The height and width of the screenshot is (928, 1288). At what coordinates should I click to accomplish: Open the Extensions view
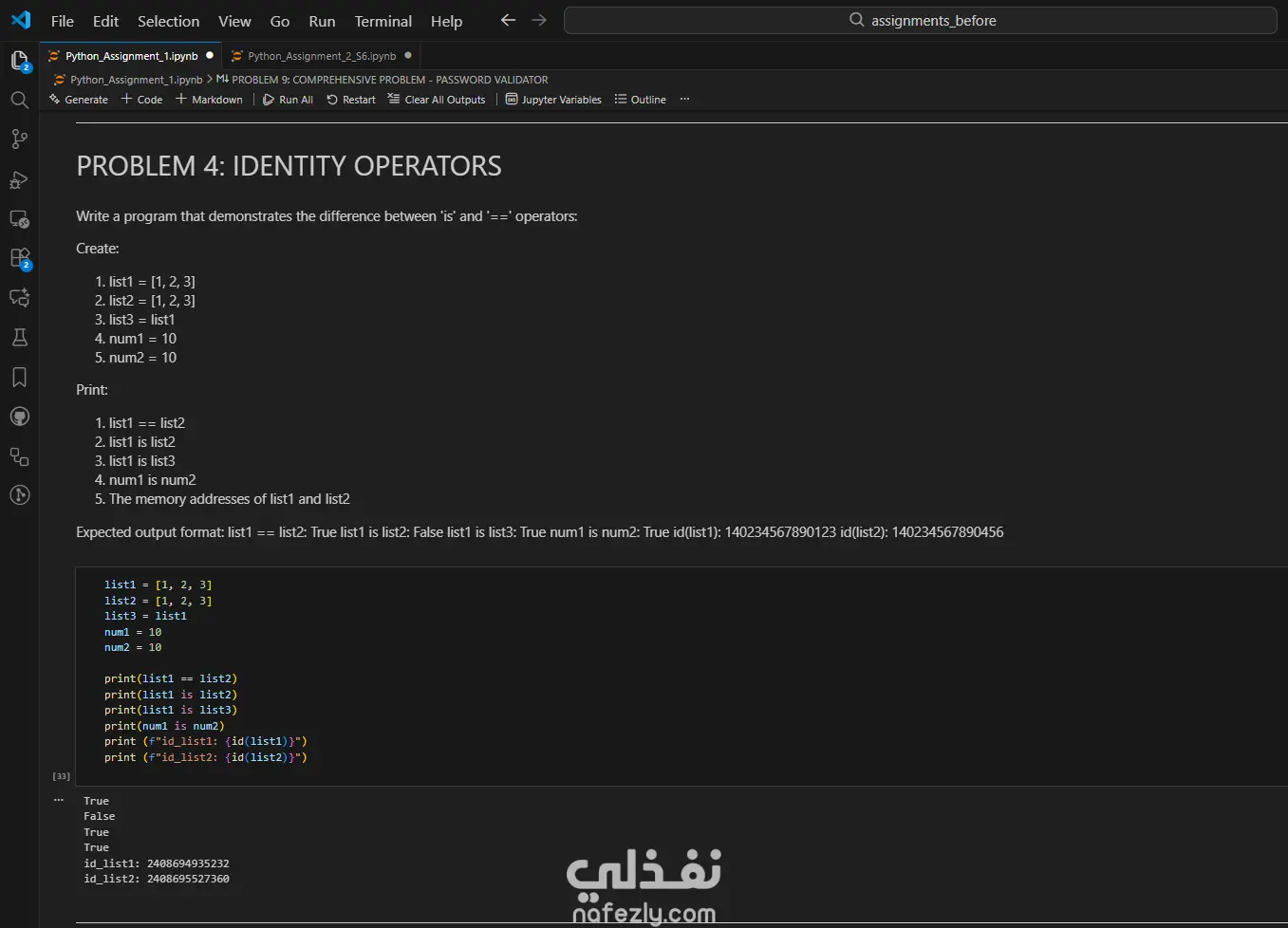(x=19, y=258)
